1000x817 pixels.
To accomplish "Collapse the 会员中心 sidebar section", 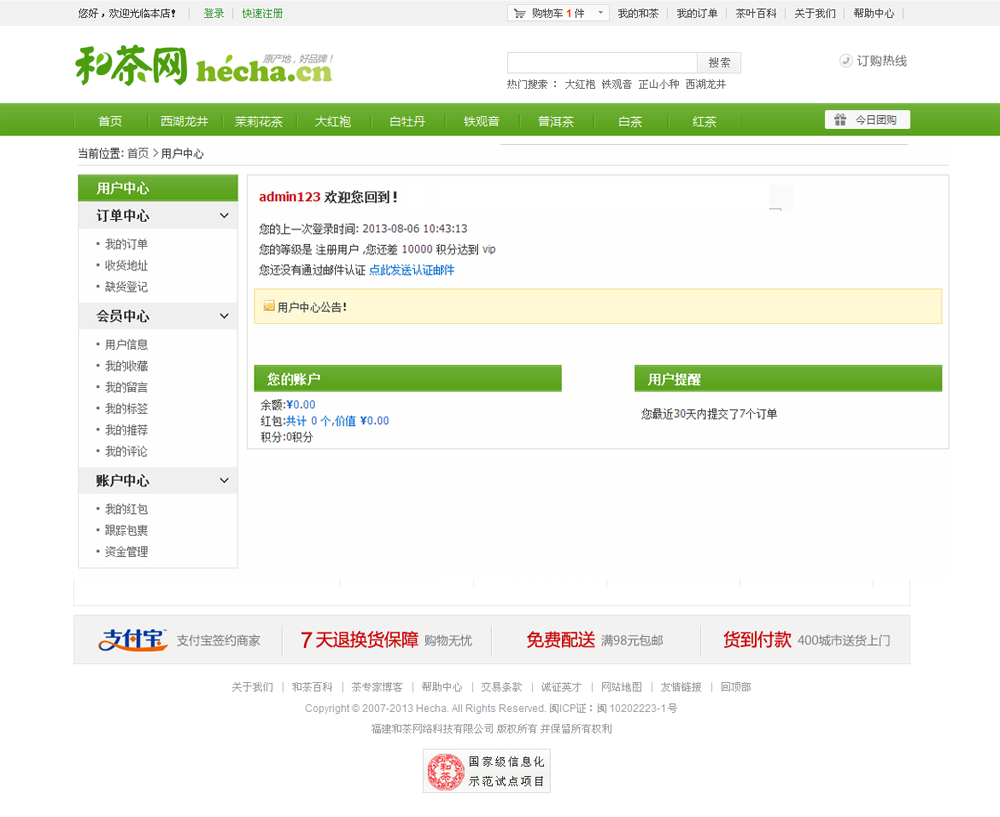I will (x=224, y=316).
